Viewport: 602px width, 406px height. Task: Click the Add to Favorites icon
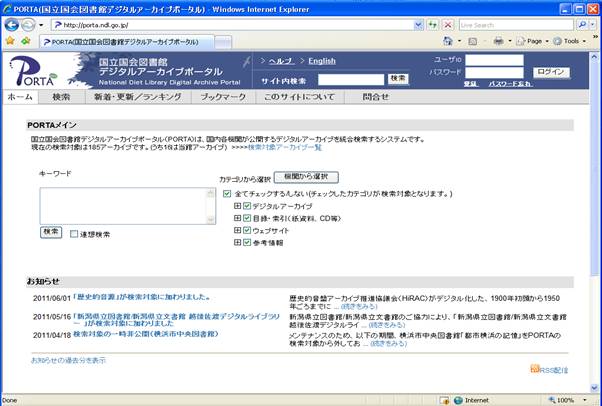coord(26,41)
